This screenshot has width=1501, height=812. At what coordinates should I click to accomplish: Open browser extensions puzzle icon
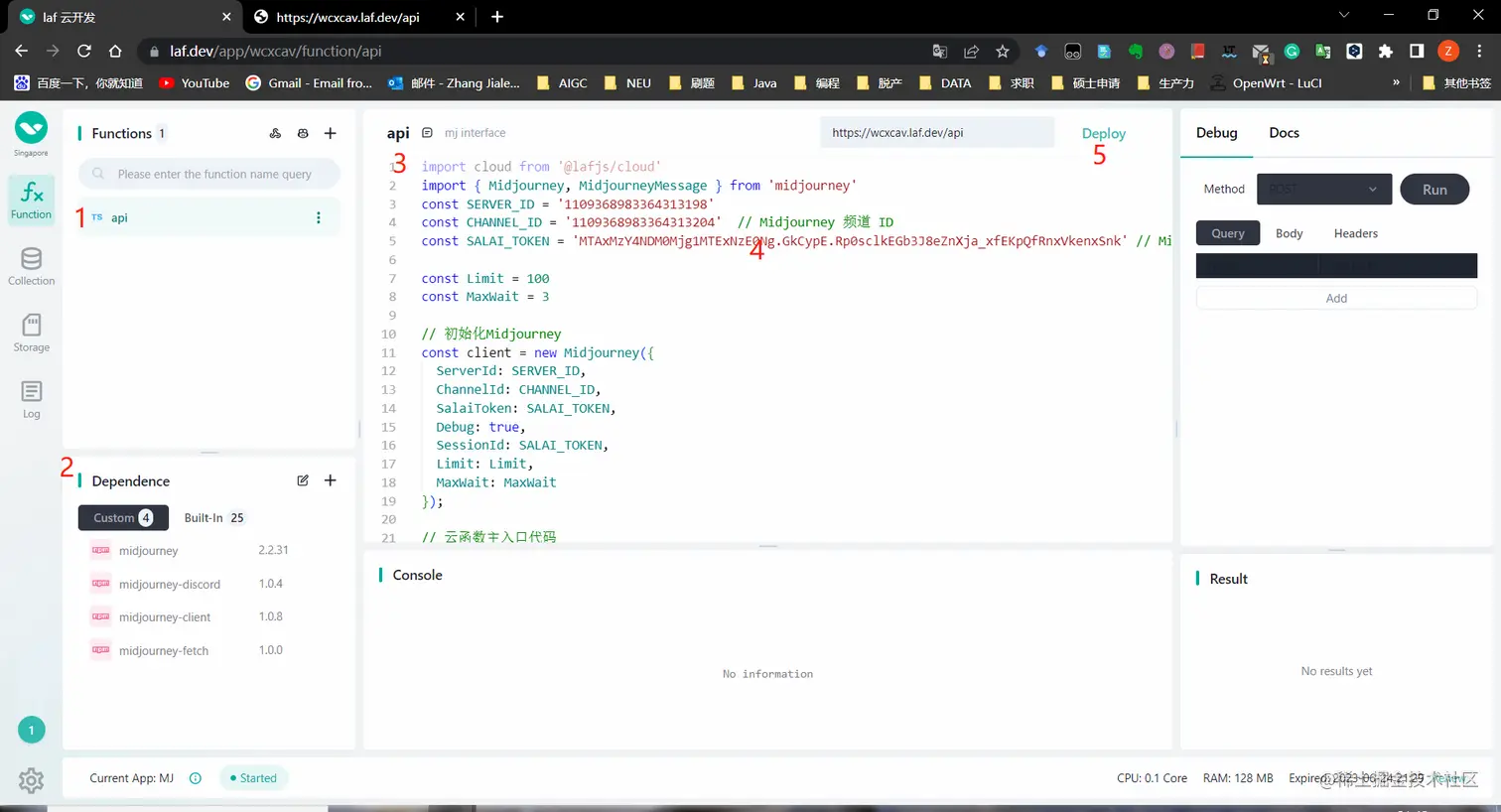[x=1386, y=51]
